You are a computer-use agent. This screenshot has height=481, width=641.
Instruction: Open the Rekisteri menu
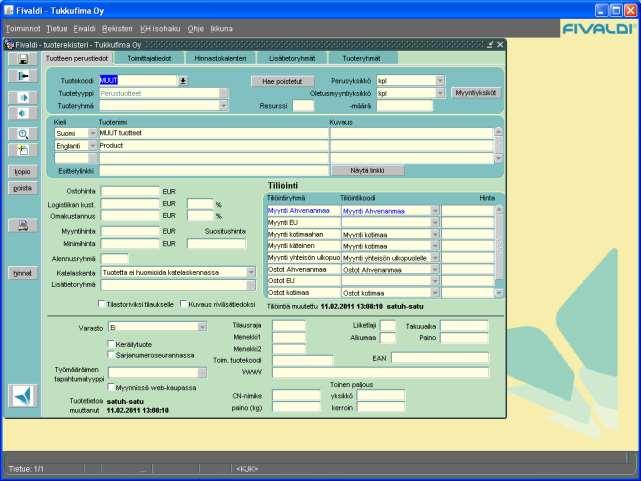pyautogui.click(x=117, y=29)
